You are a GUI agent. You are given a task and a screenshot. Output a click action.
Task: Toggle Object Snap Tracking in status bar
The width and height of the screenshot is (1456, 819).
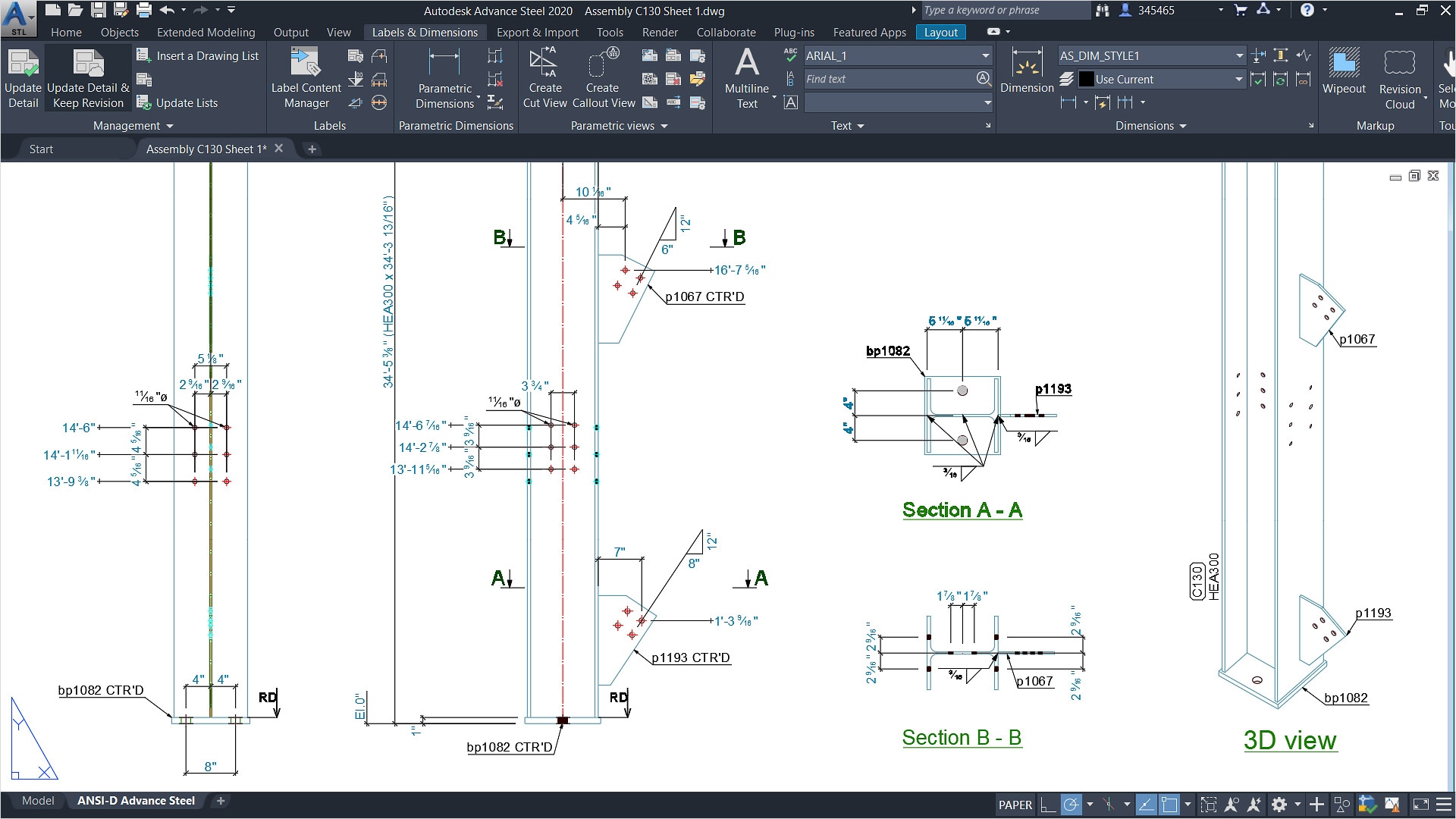pyautogui.click(x=1147, y=805)
